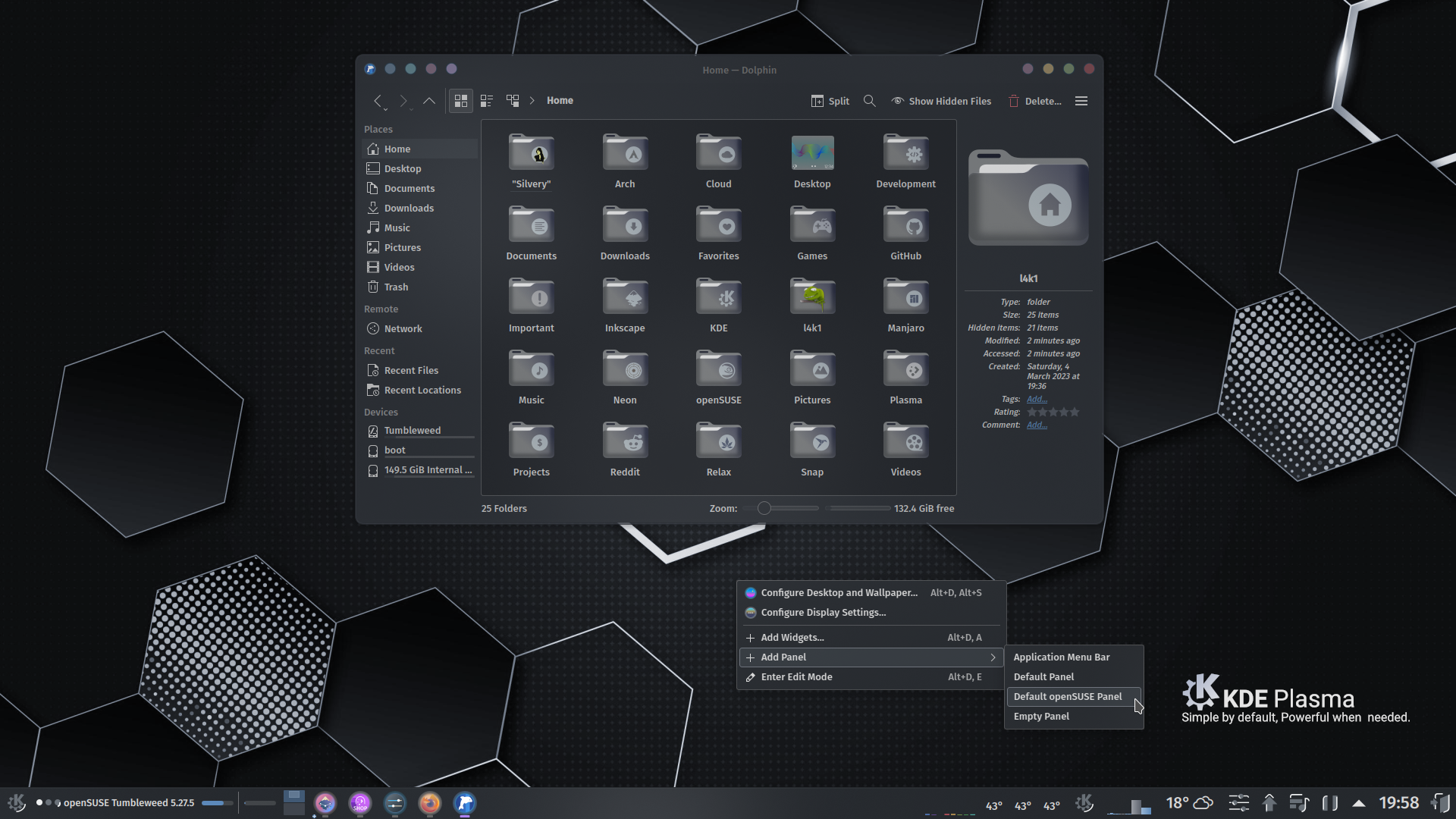Expand the Add Panel submenu

click(871, 657)
